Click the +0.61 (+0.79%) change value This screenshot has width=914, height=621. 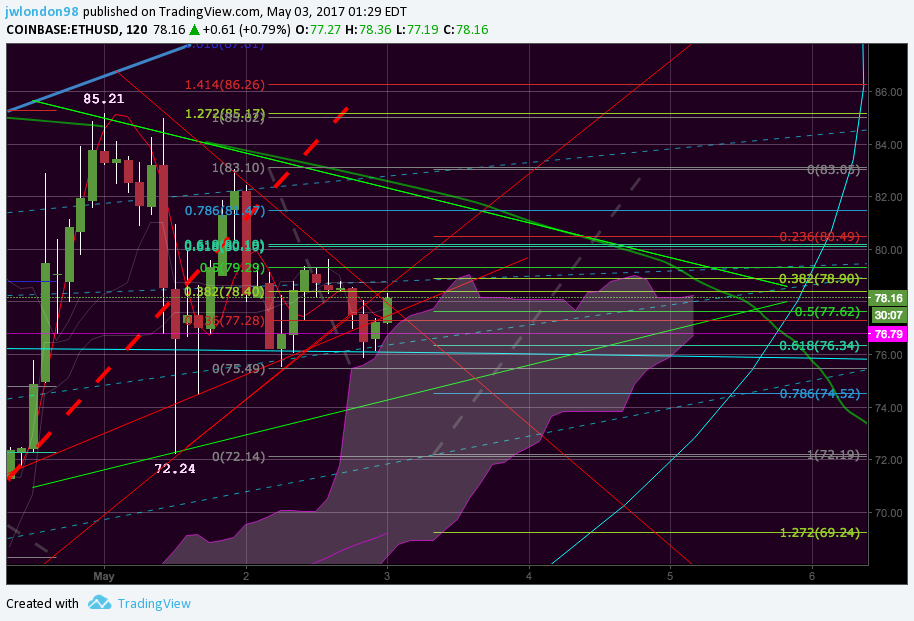pyautogui.click(x=246, y=30)
